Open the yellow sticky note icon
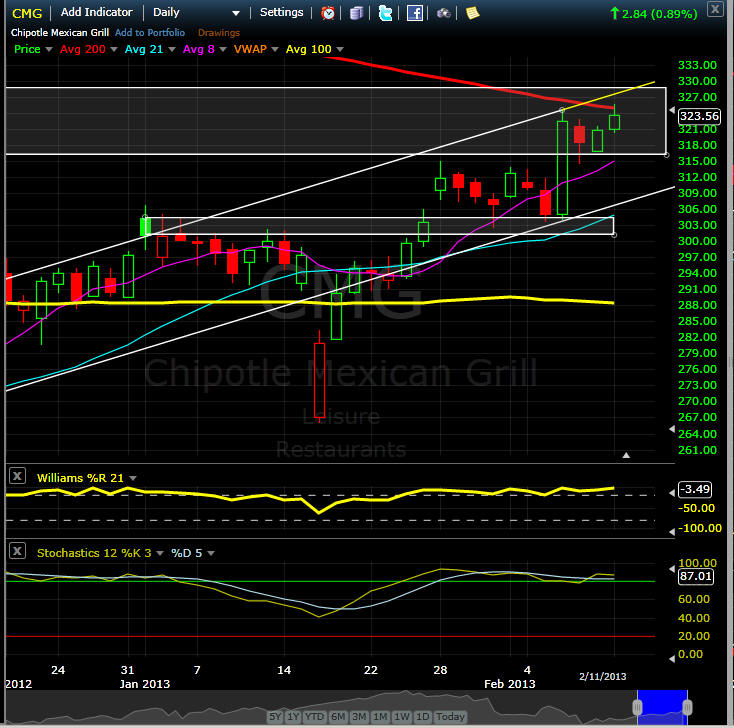The image size is (734, 728). [472, 13]
